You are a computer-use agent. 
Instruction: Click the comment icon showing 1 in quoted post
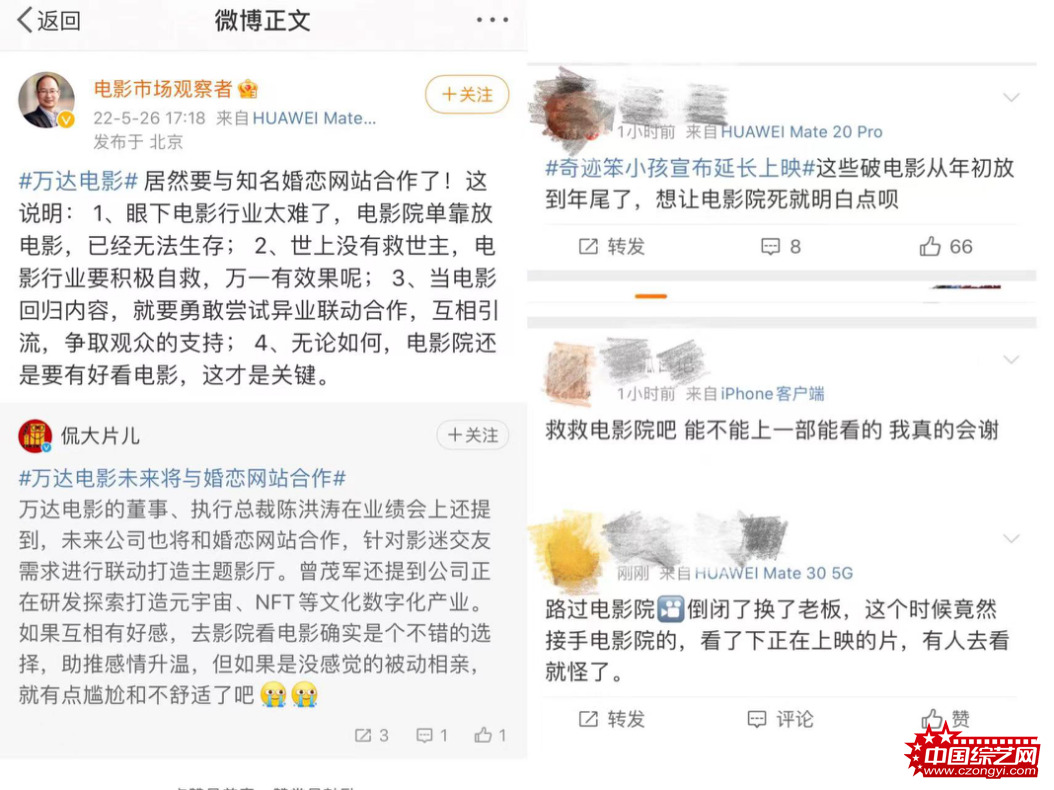[432, 735]
